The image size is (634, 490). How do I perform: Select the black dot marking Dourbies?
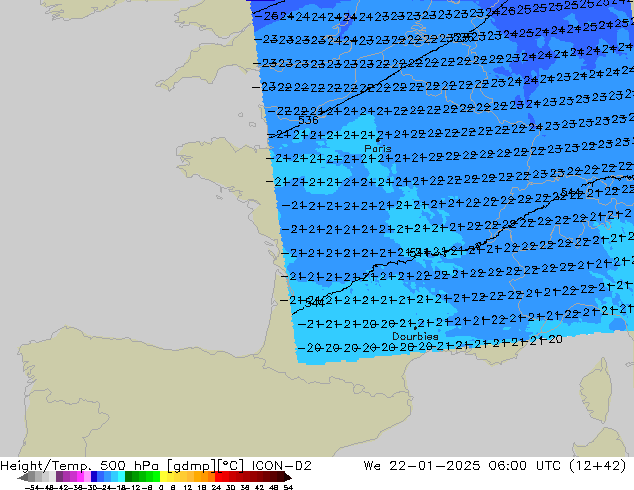(415, 328)
